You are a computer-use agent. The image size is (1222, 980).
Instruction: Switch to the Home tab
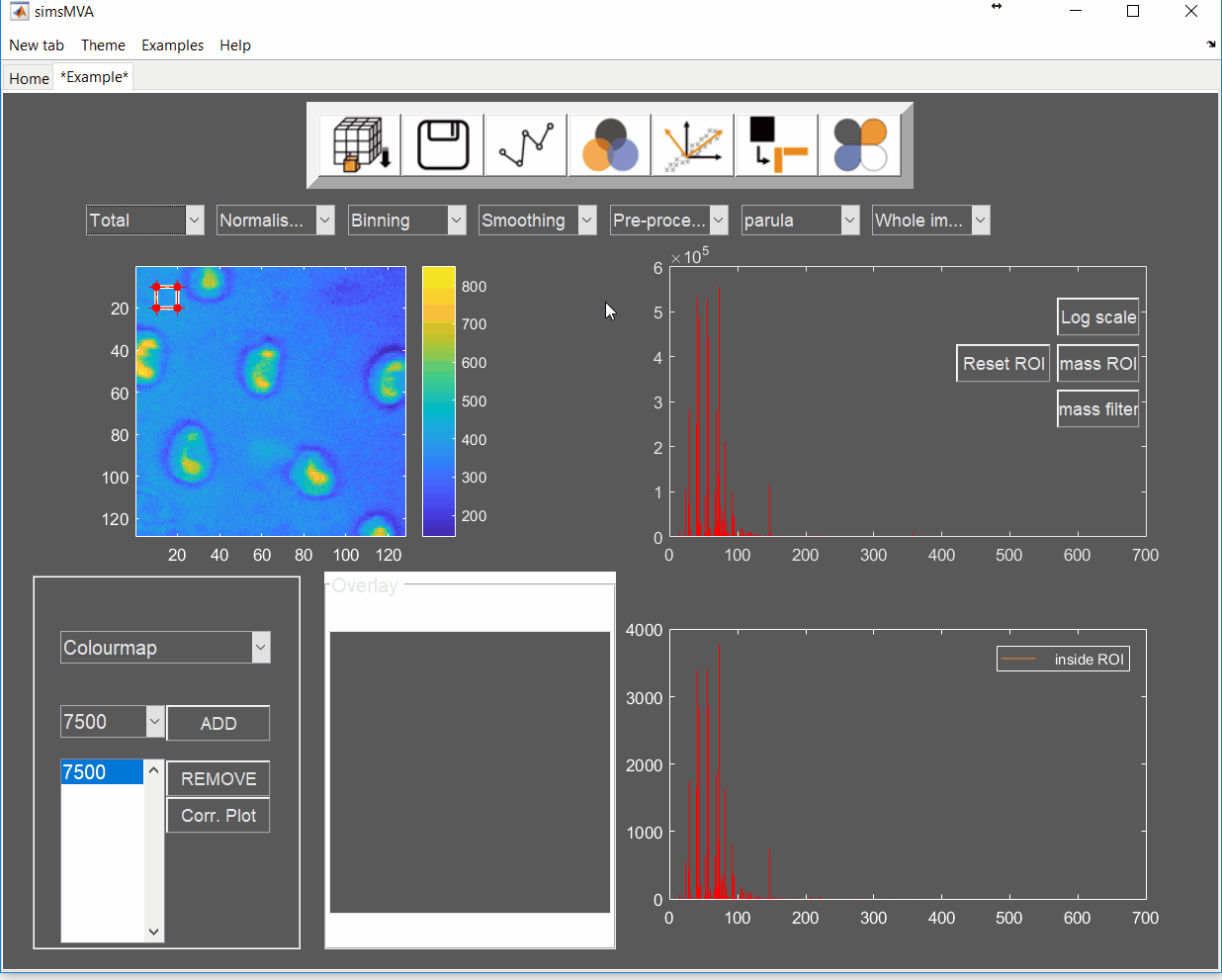[x=29, y=78]
